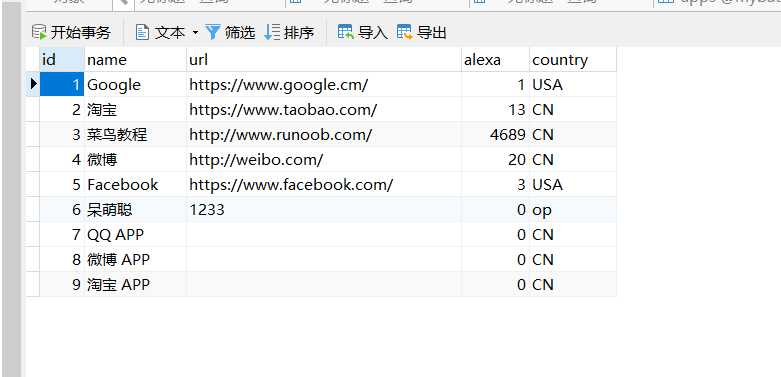Select the USA country cell for Facebook
Image resolution: width=781 pixels, height=377 pixels.
tap(573, 185)
